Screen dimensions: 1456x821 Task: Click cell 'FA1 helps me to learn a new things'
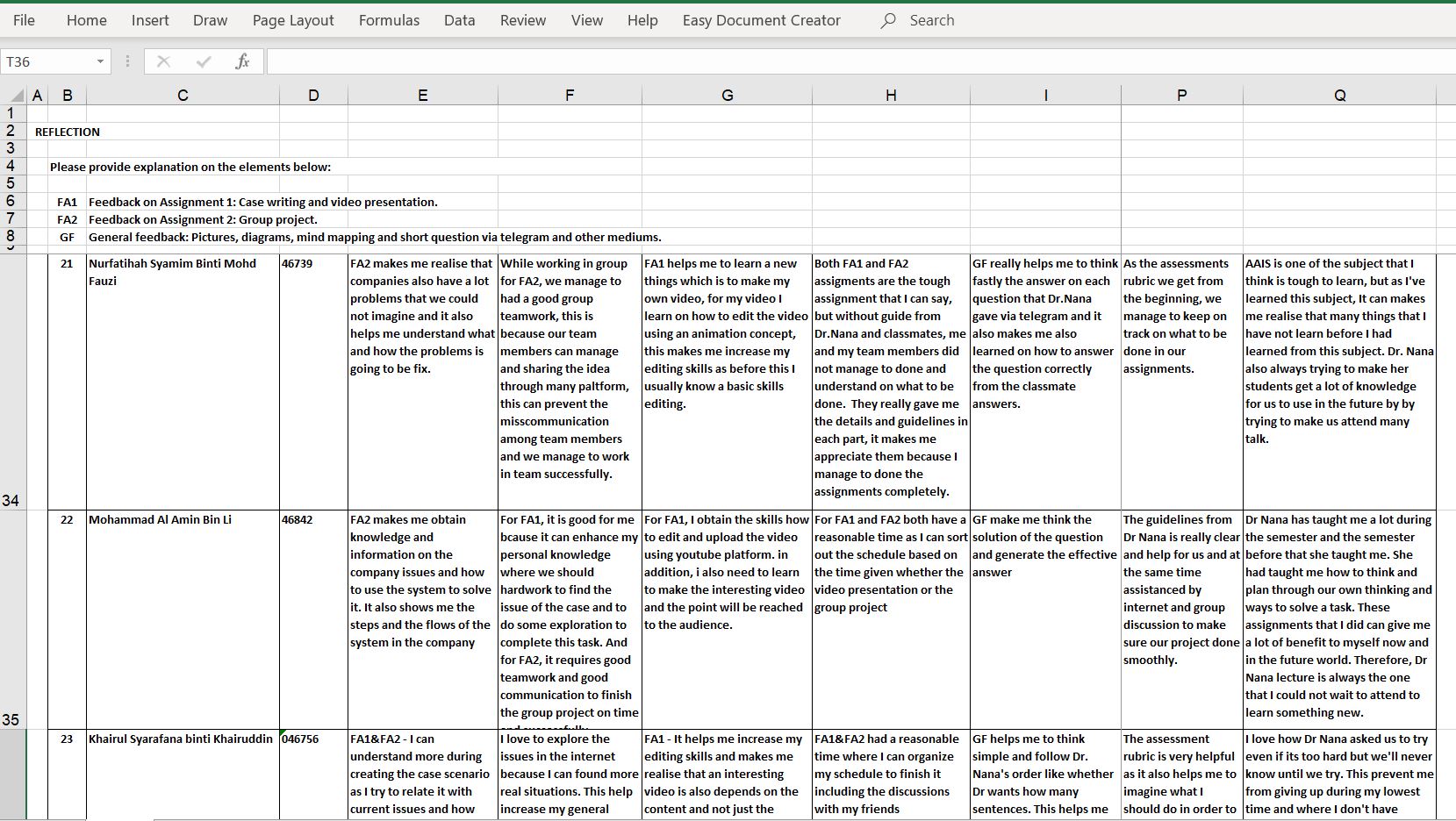[727, 382]
